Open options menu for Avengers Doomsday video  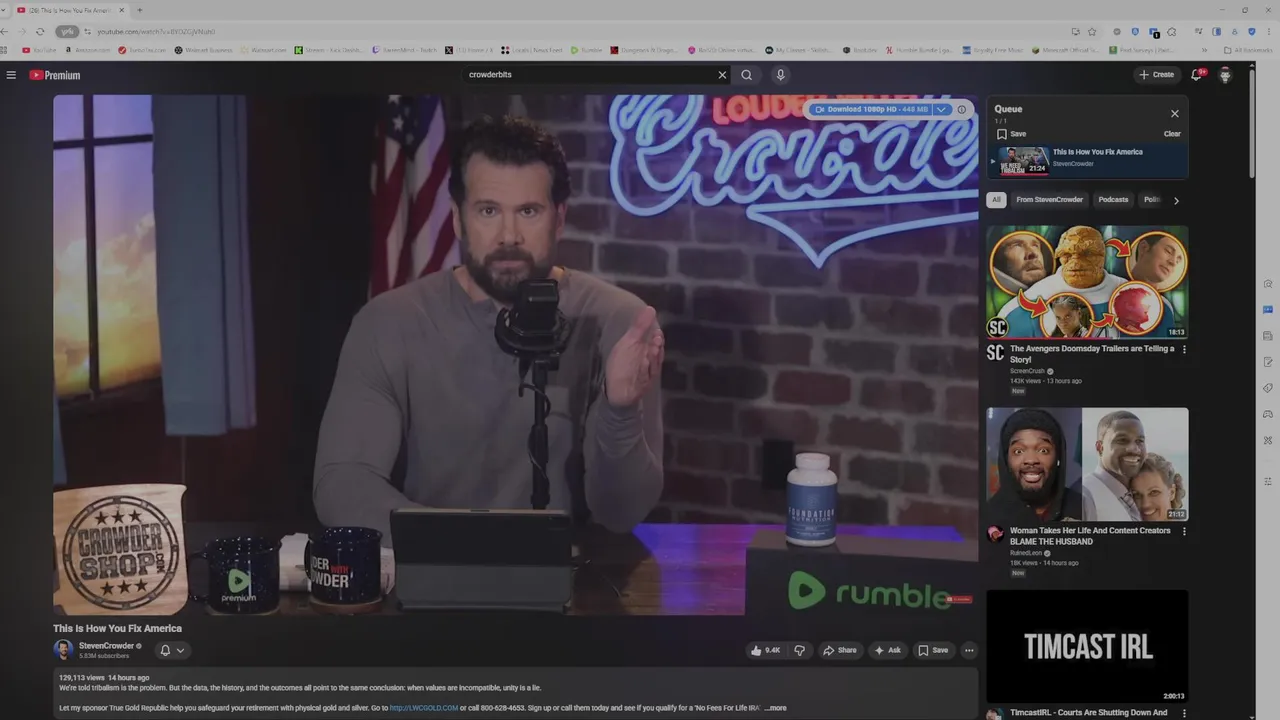(1184, 350)
